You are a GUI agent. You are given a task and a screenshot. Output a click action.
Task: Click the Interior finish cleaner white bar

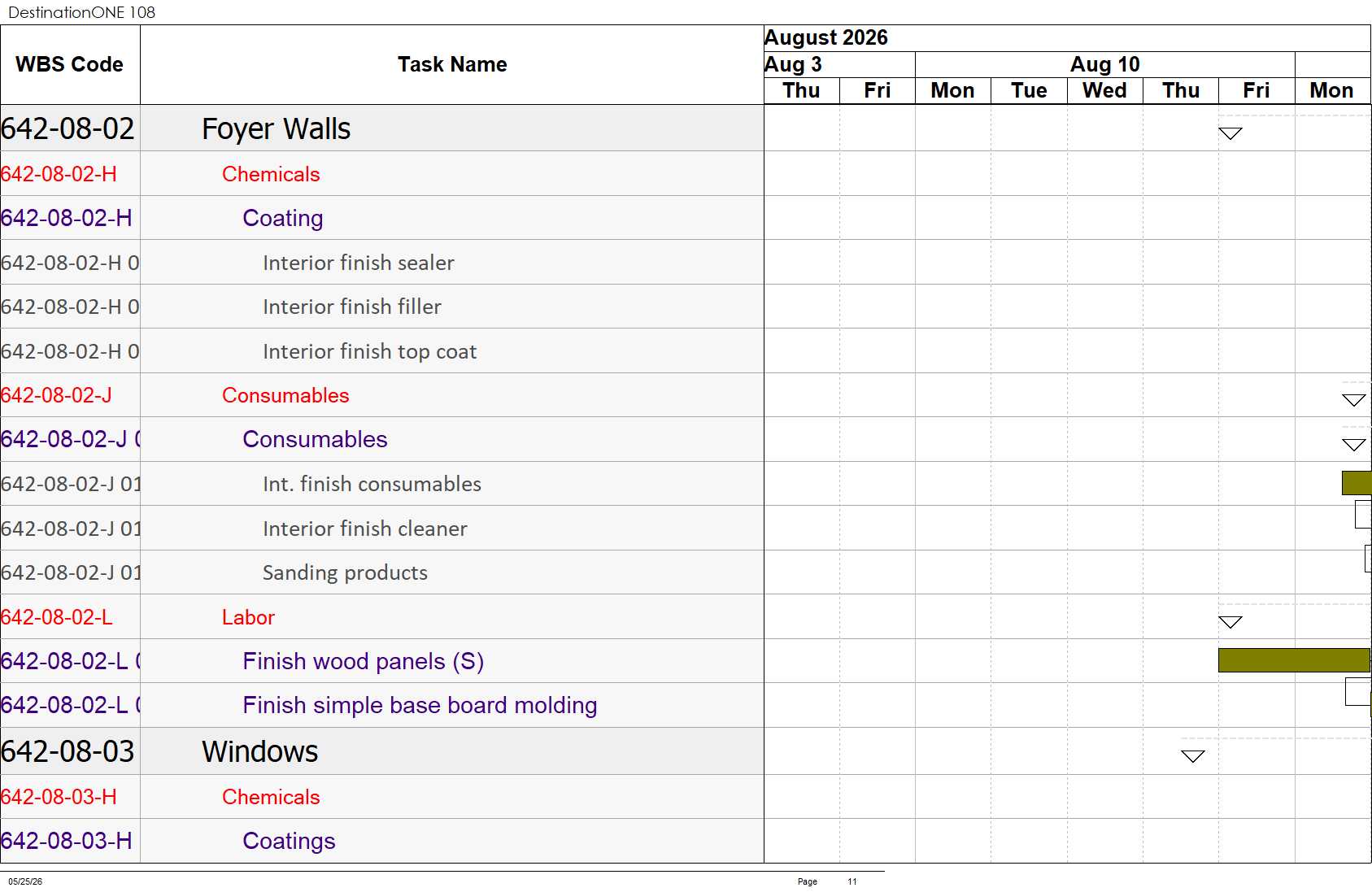click(1363, 515)
